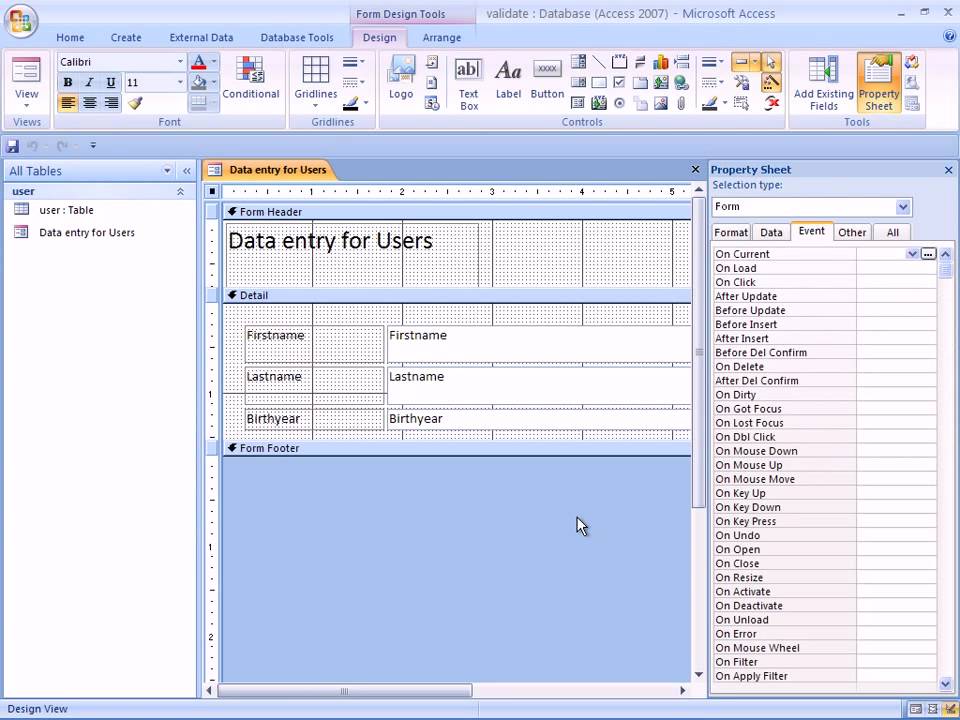The height and width of the screenshot is (720, 960).
Task: Open the Calibri font name dropdown
Action: pos(180,62)
